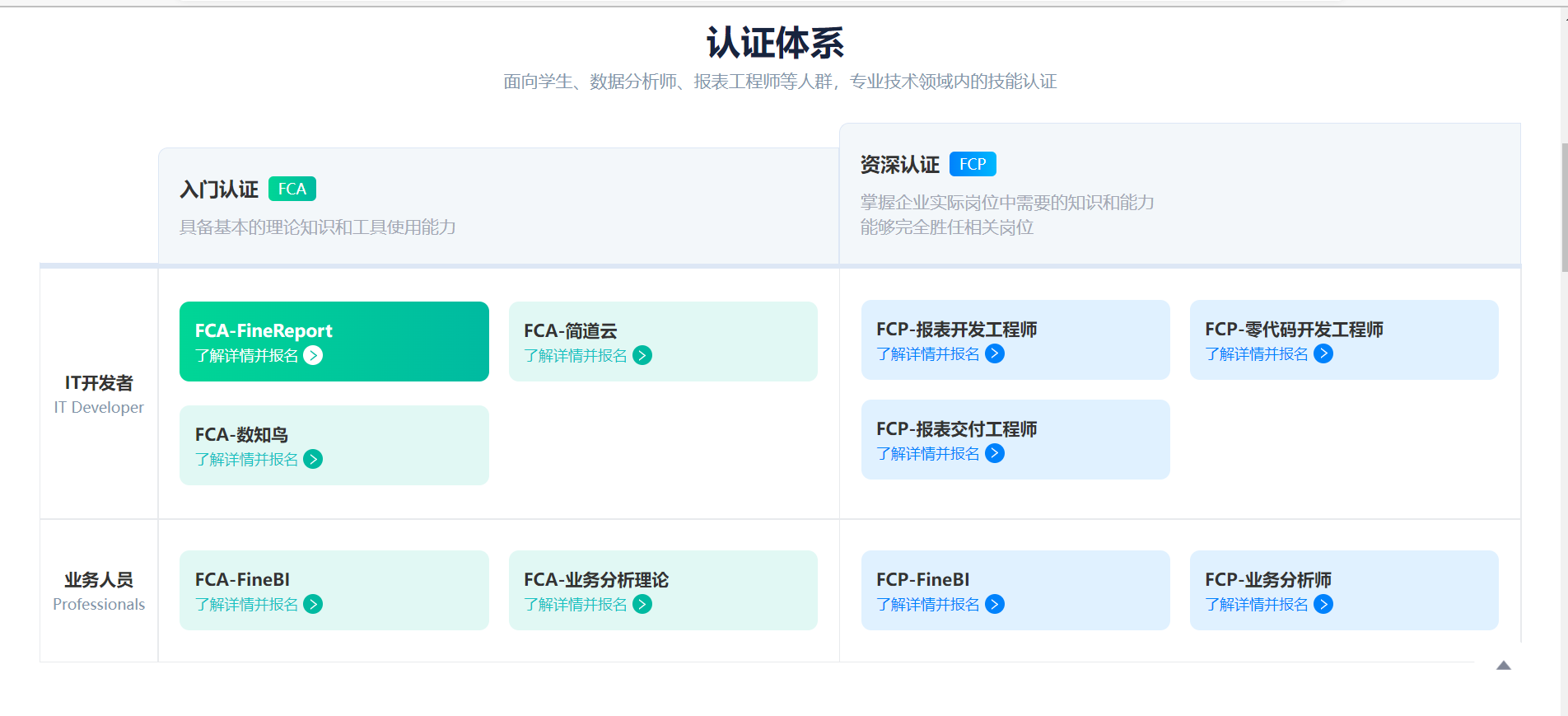This screenshot has width=1568, height=716.
Task: Click the arrow icon on FCA-业务分析理论 card
Action: coord(642,604)
